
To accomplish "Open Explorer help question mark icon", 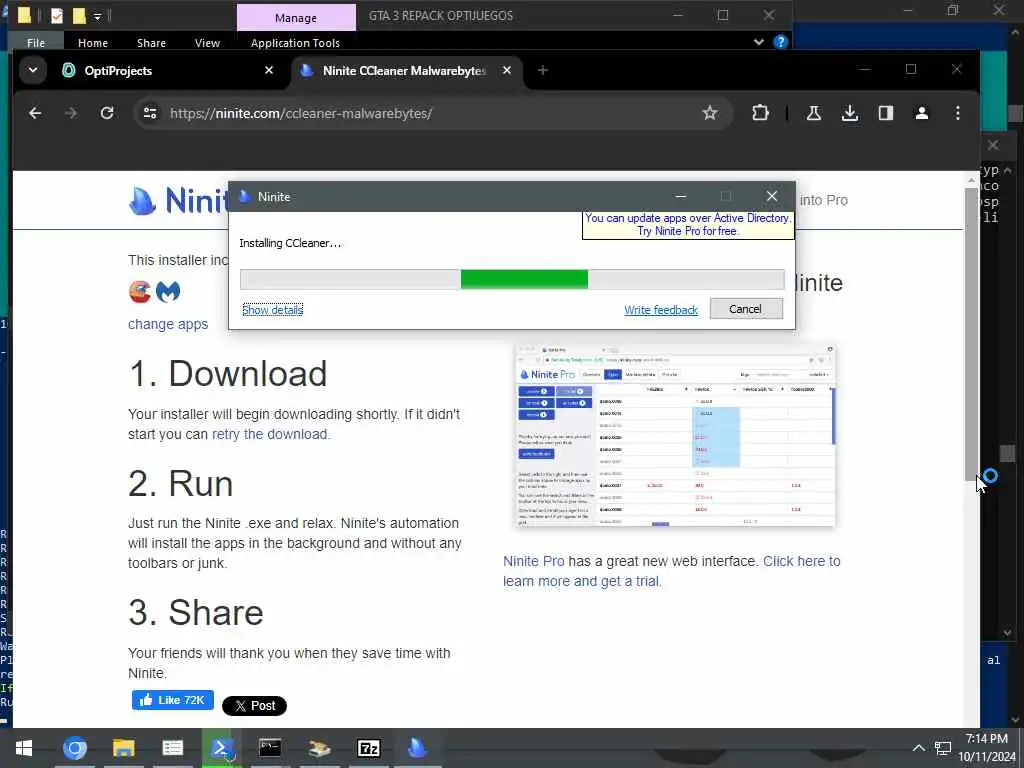I will 780,42.
